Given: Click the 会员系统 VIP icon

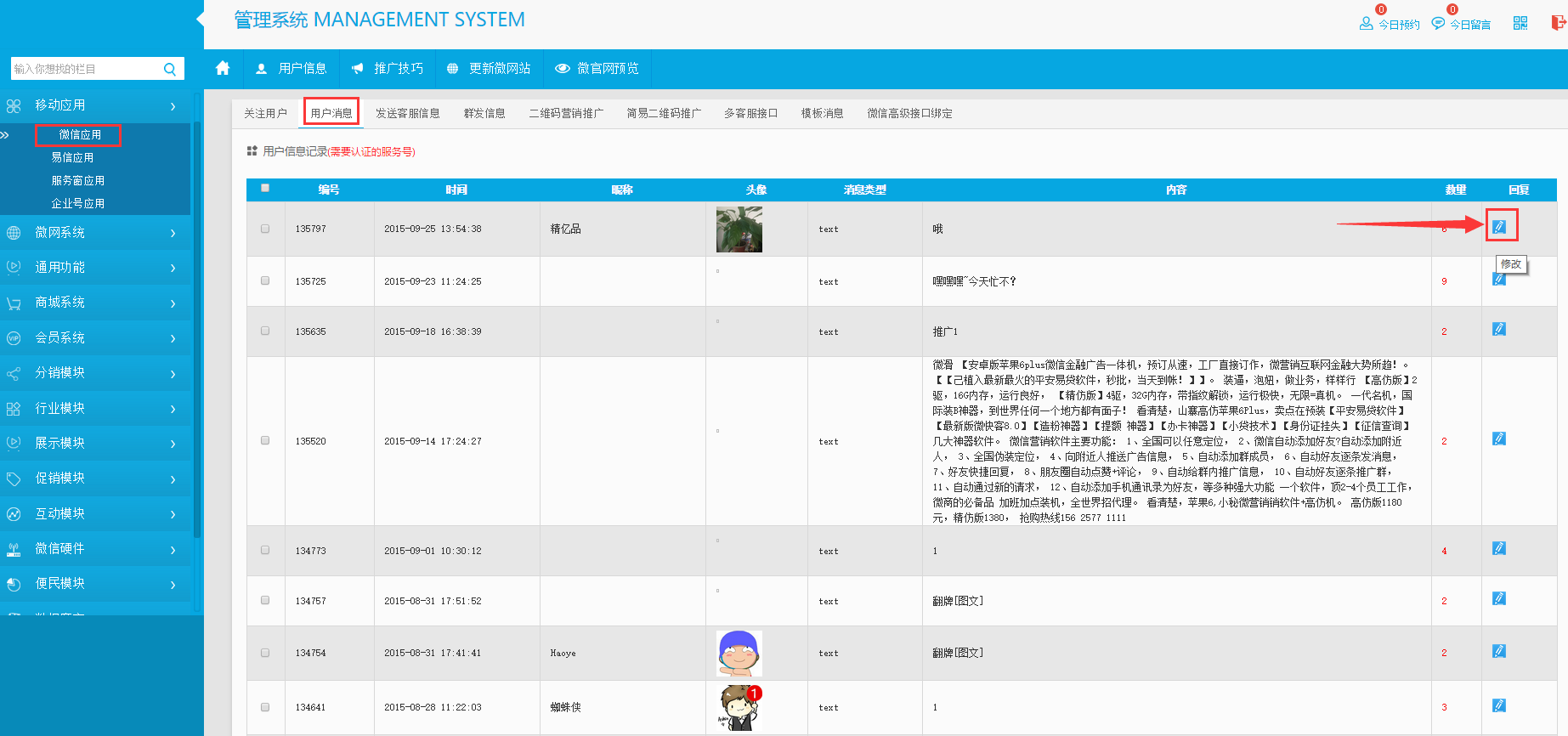Looking at the screenshot, I should point(14,338).
